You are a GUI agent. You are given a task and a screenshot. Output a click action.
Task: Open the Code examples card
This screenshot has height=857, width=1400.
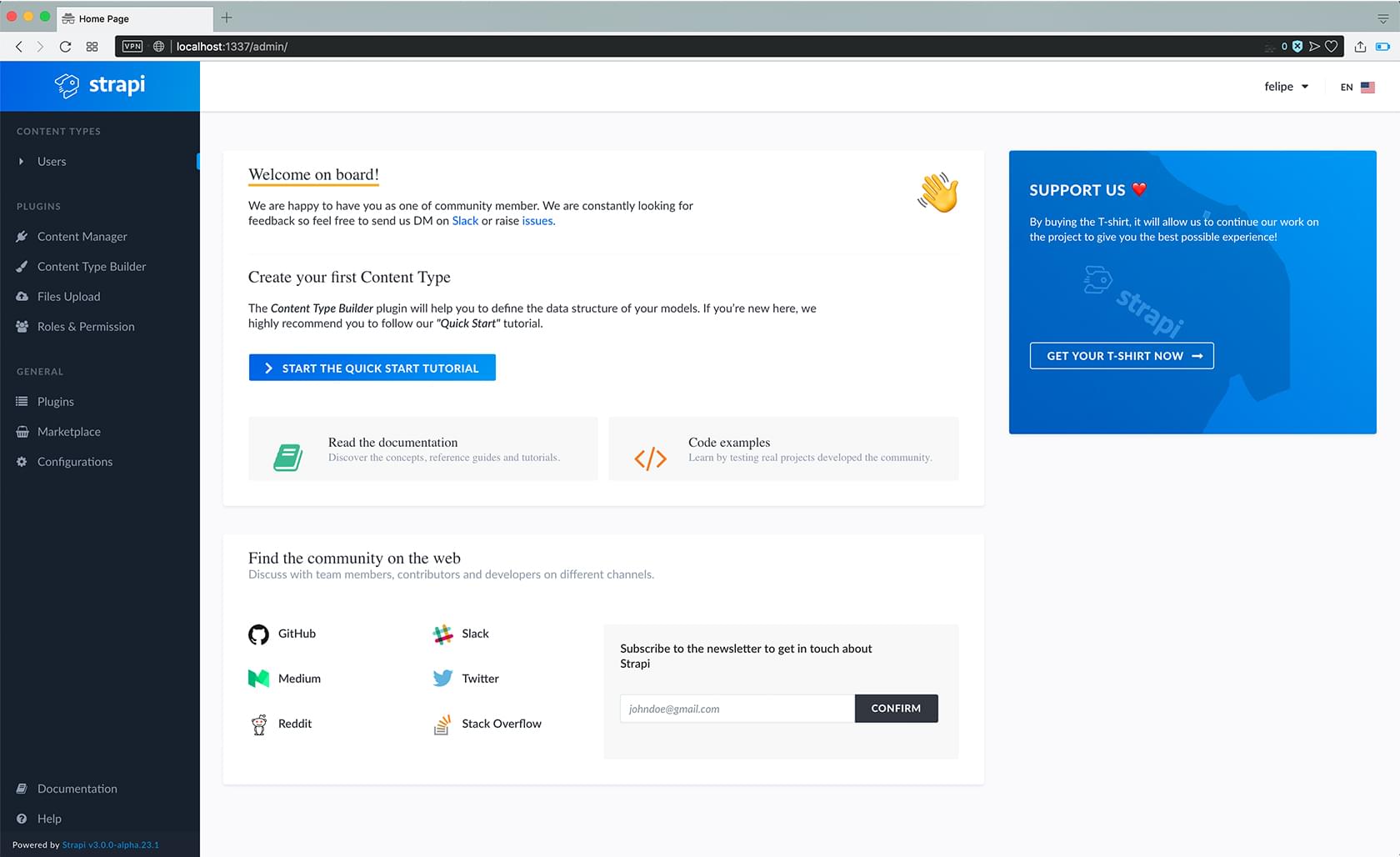point(783,449)
